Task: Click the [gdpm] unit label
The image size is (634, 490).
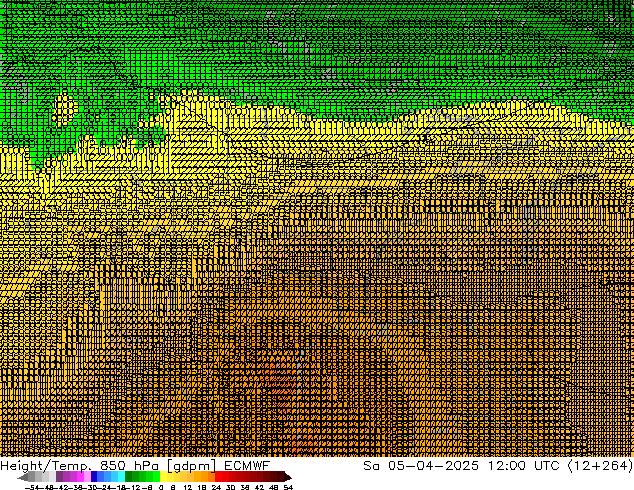Action: click(191, 466)
